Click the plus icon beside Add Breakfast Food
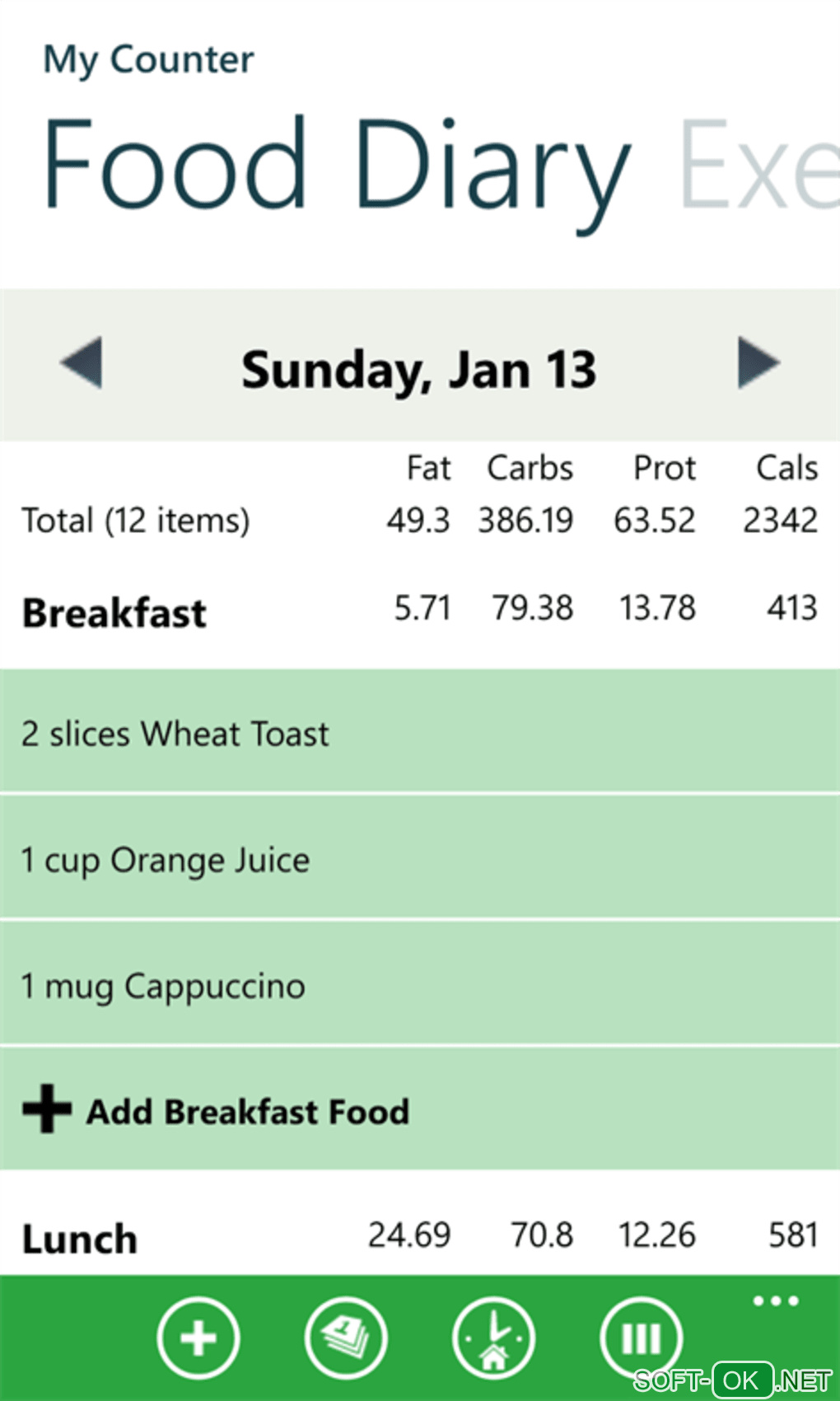This screenshot has width=840, height=1401. (47, 1109)
